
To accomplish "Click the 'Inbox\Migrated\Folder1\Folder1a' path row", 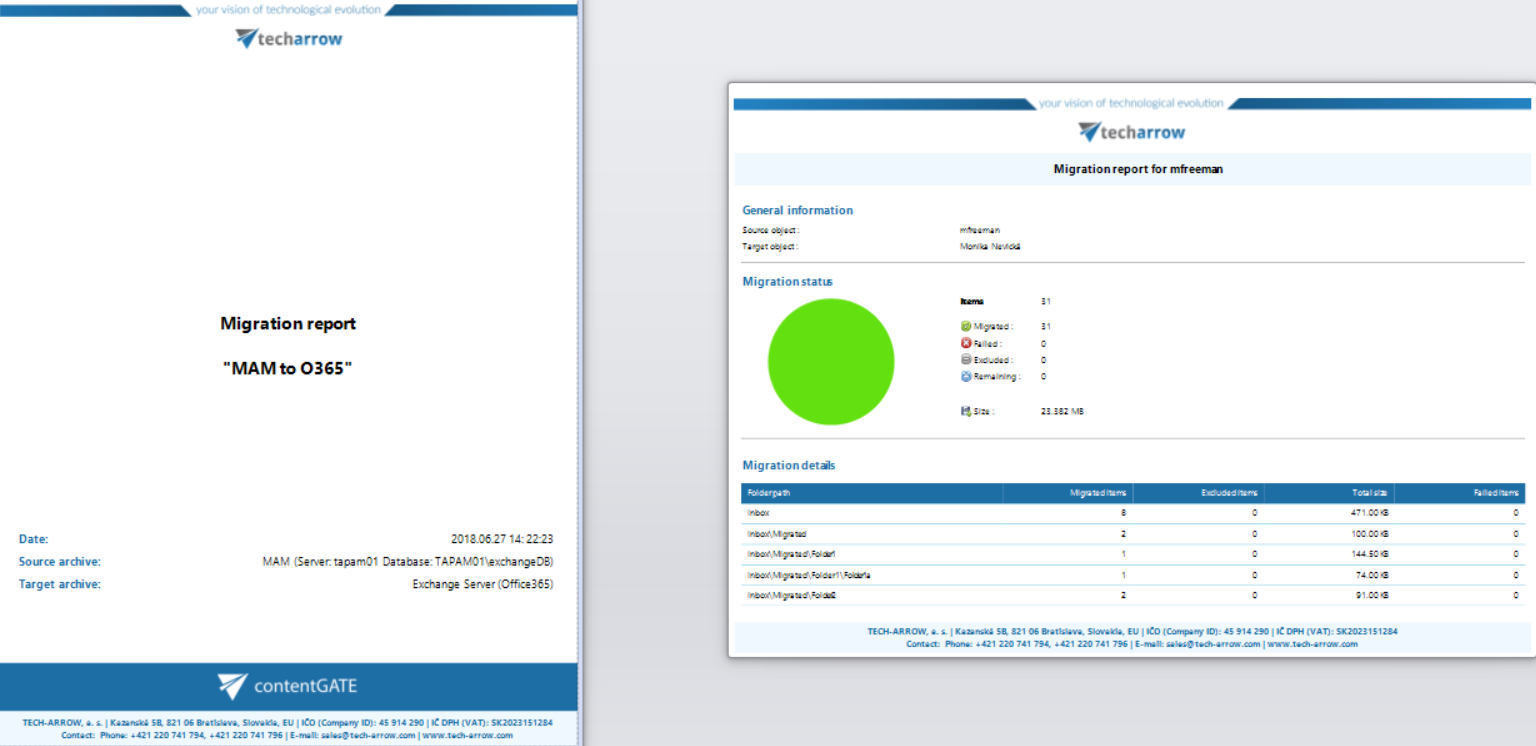I will (x=1133, y=575).
